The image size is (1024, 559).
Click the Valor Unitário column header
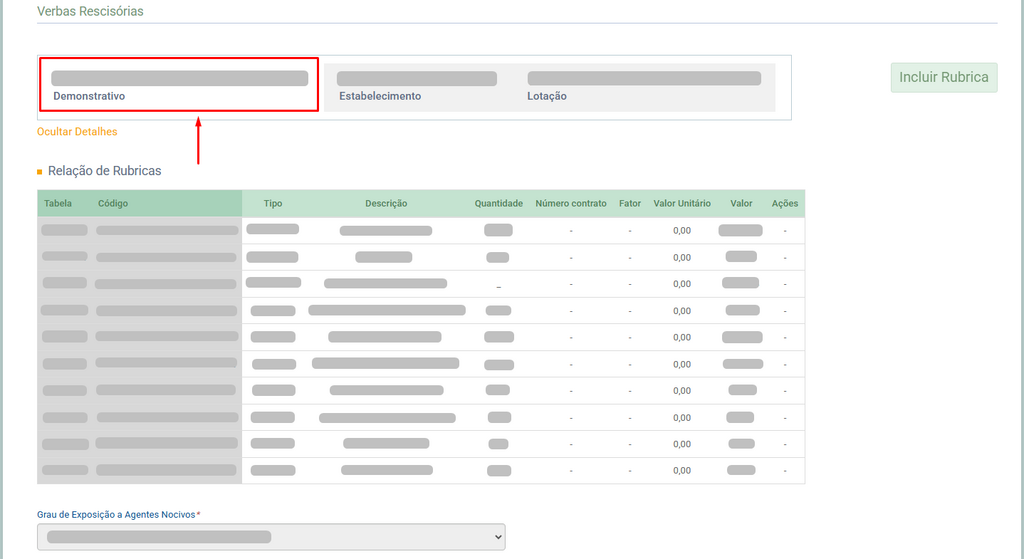coord(682,203)
